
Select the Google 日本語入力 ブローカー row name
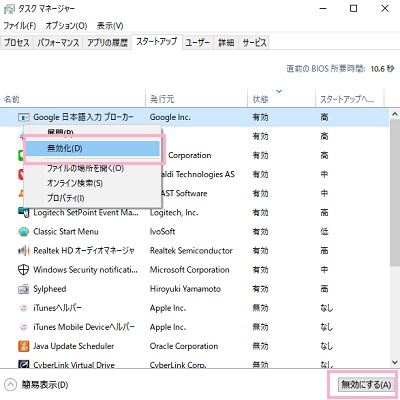click(83, 117)
